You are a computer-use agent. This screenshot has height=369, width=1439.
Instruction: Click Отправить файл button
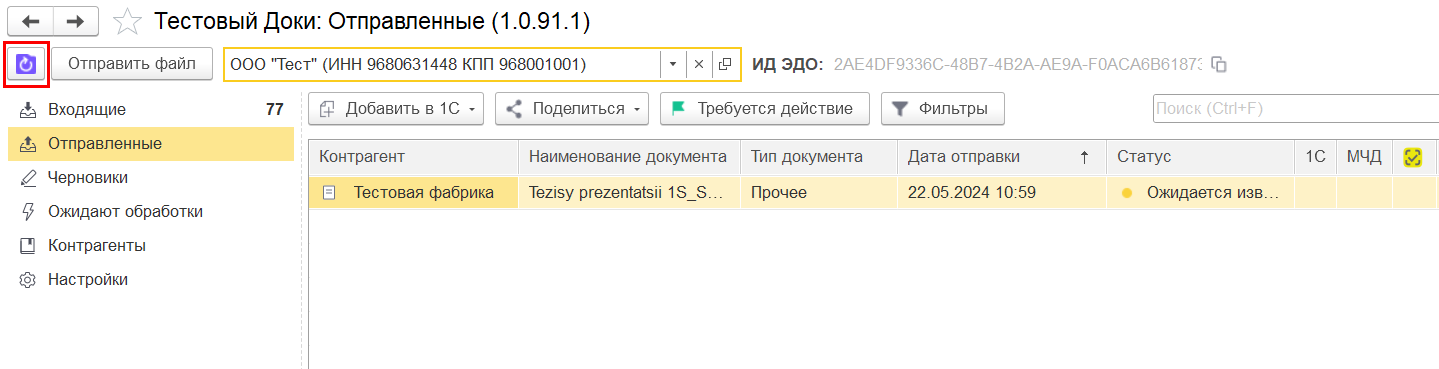pos(132,64)
